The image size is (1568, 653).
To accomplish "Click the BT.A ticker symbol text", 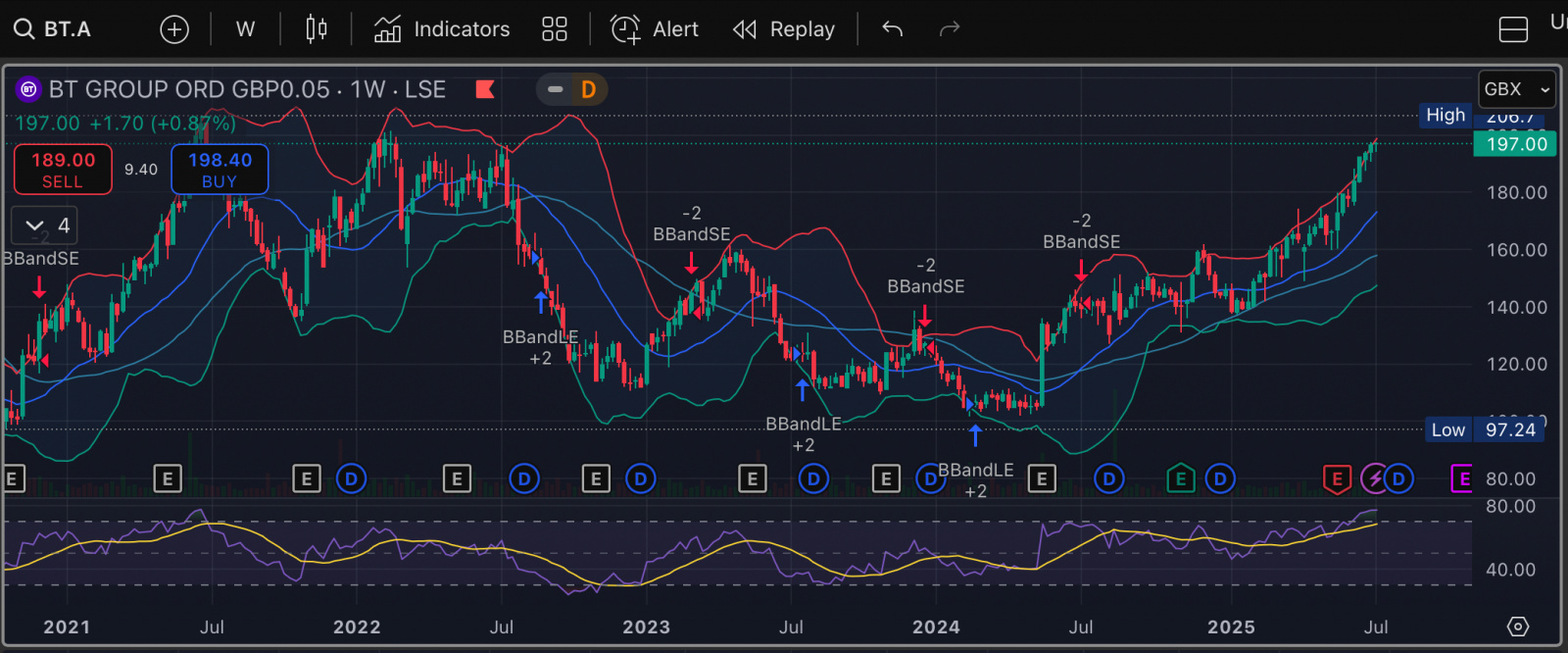I will [x=68, y=29].
